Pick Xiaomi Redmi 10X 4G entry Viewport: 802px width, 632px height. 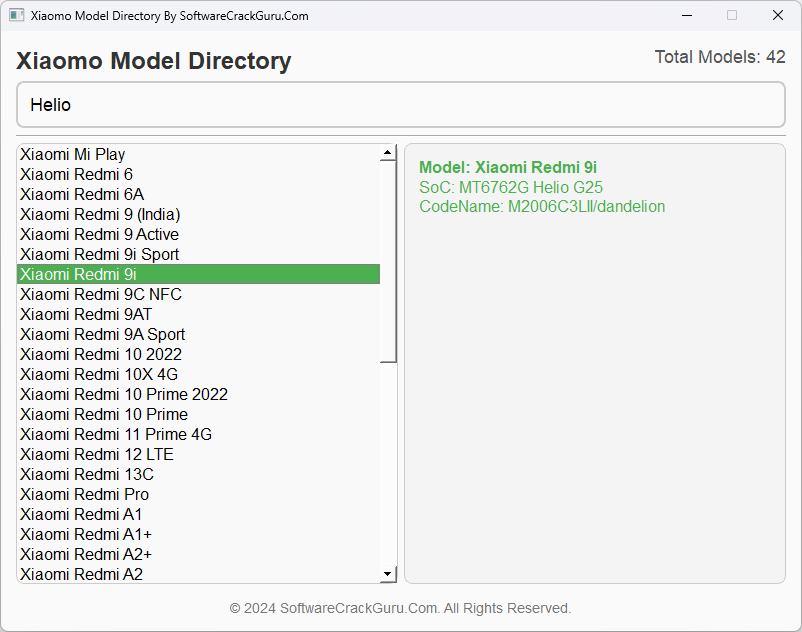pyautogui.click(x=198, y=374)
